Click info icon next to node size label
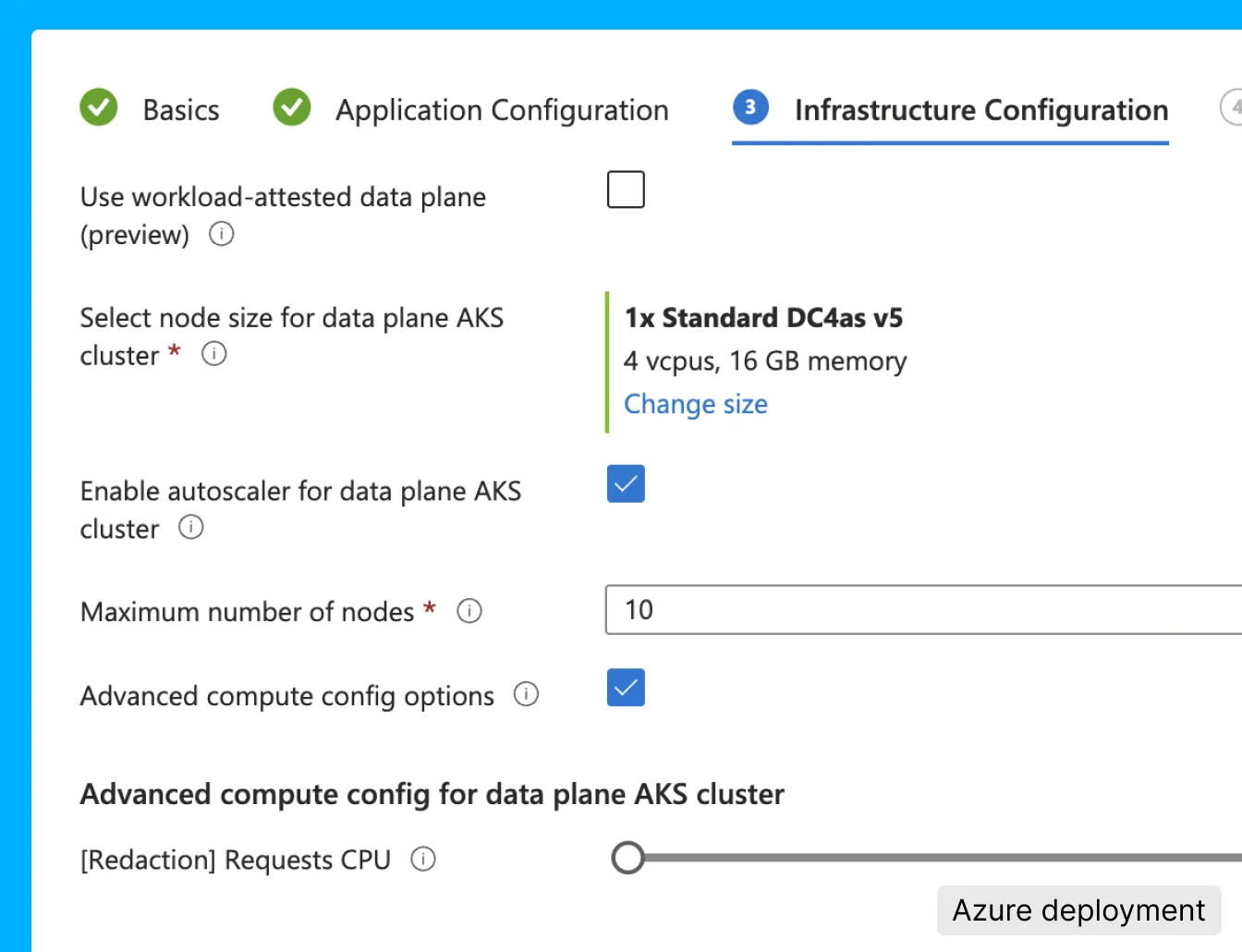Image resolution: width=1242 pixels, height=952 pixels. (214, 354)
